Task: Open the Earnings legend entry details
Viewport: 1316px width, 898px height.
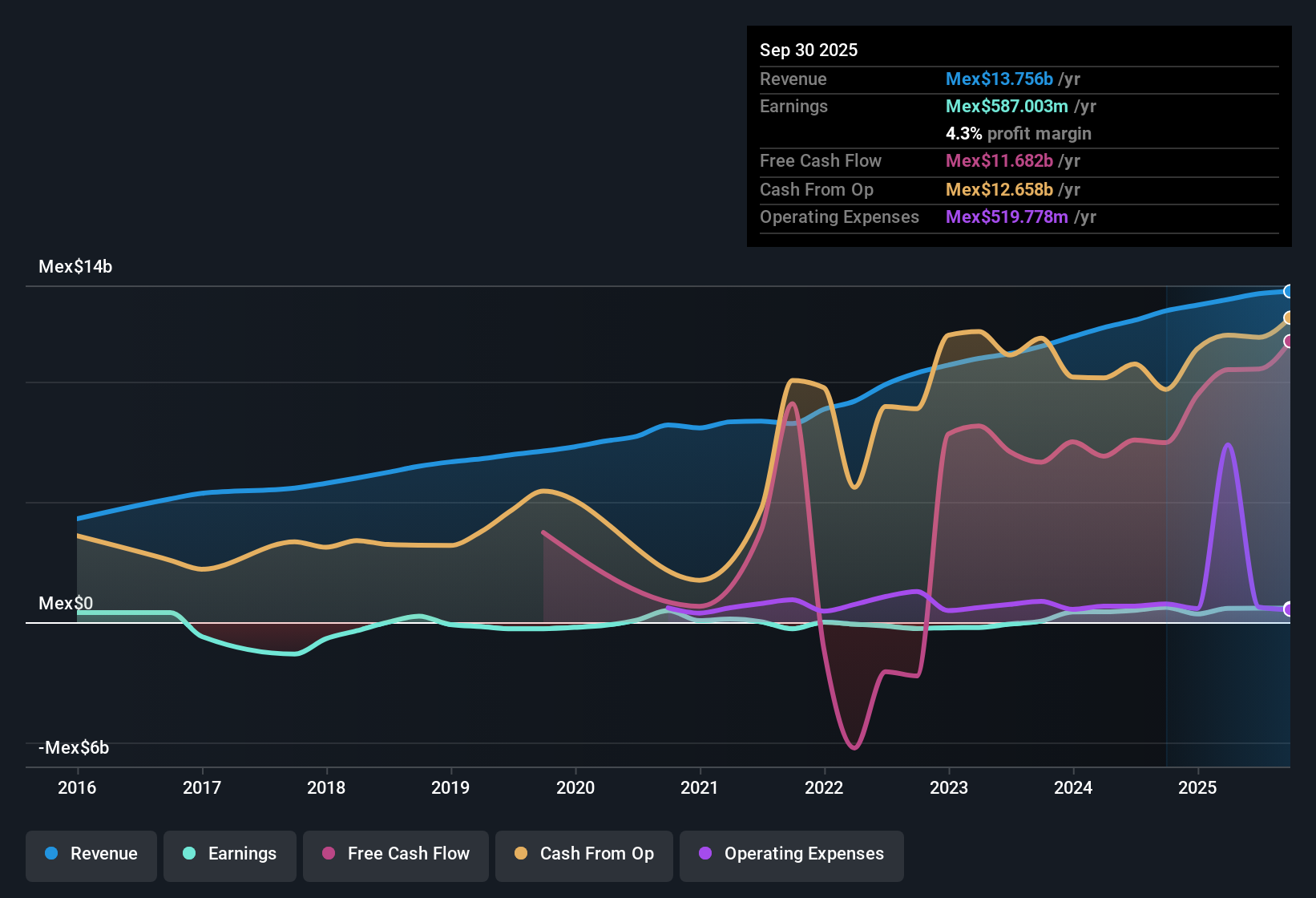Action: 230,854
